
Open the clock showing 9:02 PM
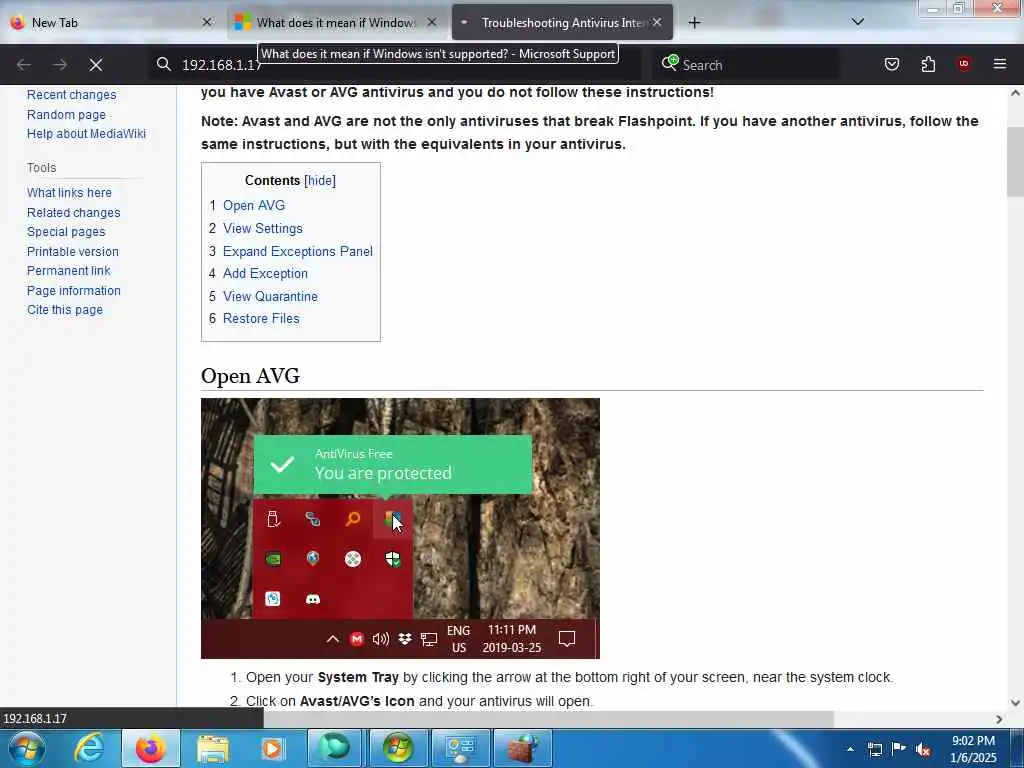click(x=973, y=749)
